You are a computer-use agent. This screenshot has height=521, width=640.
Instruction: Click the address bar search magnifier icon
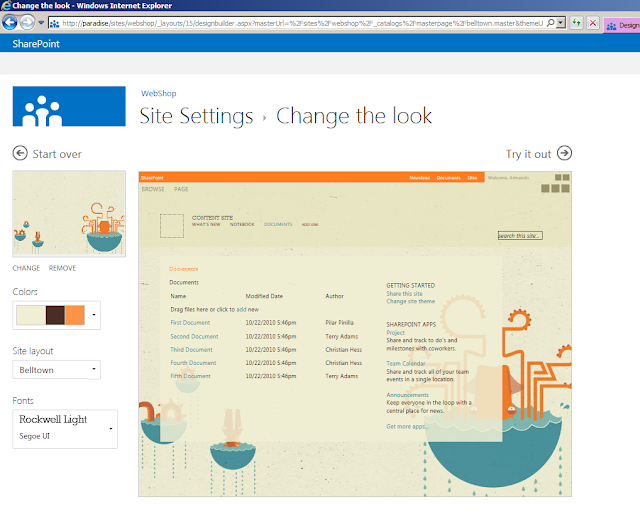point(550,23)
